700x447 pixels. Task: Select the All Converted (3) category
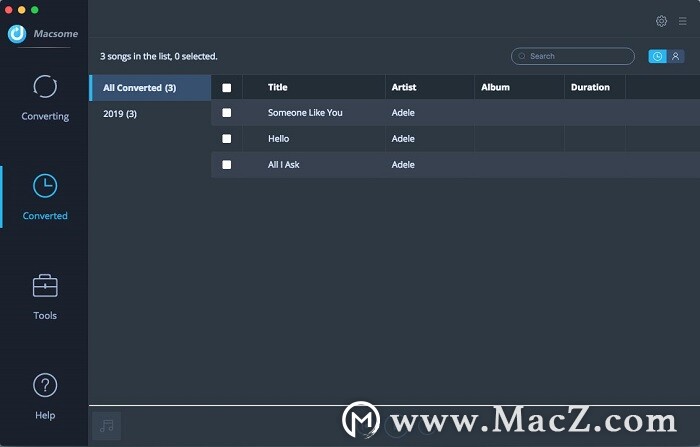click(150, 88)
